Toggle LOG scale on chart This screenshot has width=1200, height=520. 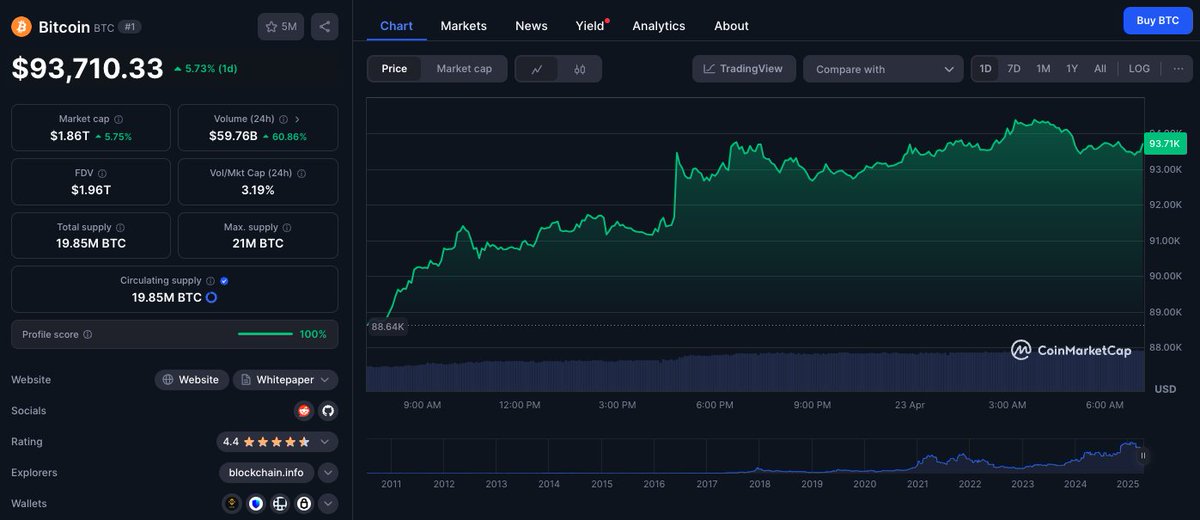point(1139,69)
